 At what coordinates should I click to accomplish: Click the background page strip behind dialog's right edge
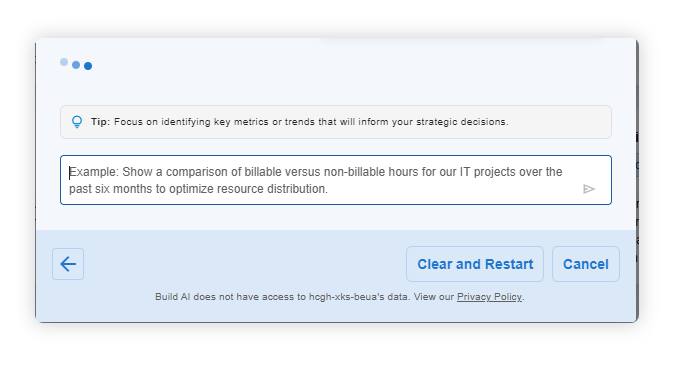coord(637,178)
